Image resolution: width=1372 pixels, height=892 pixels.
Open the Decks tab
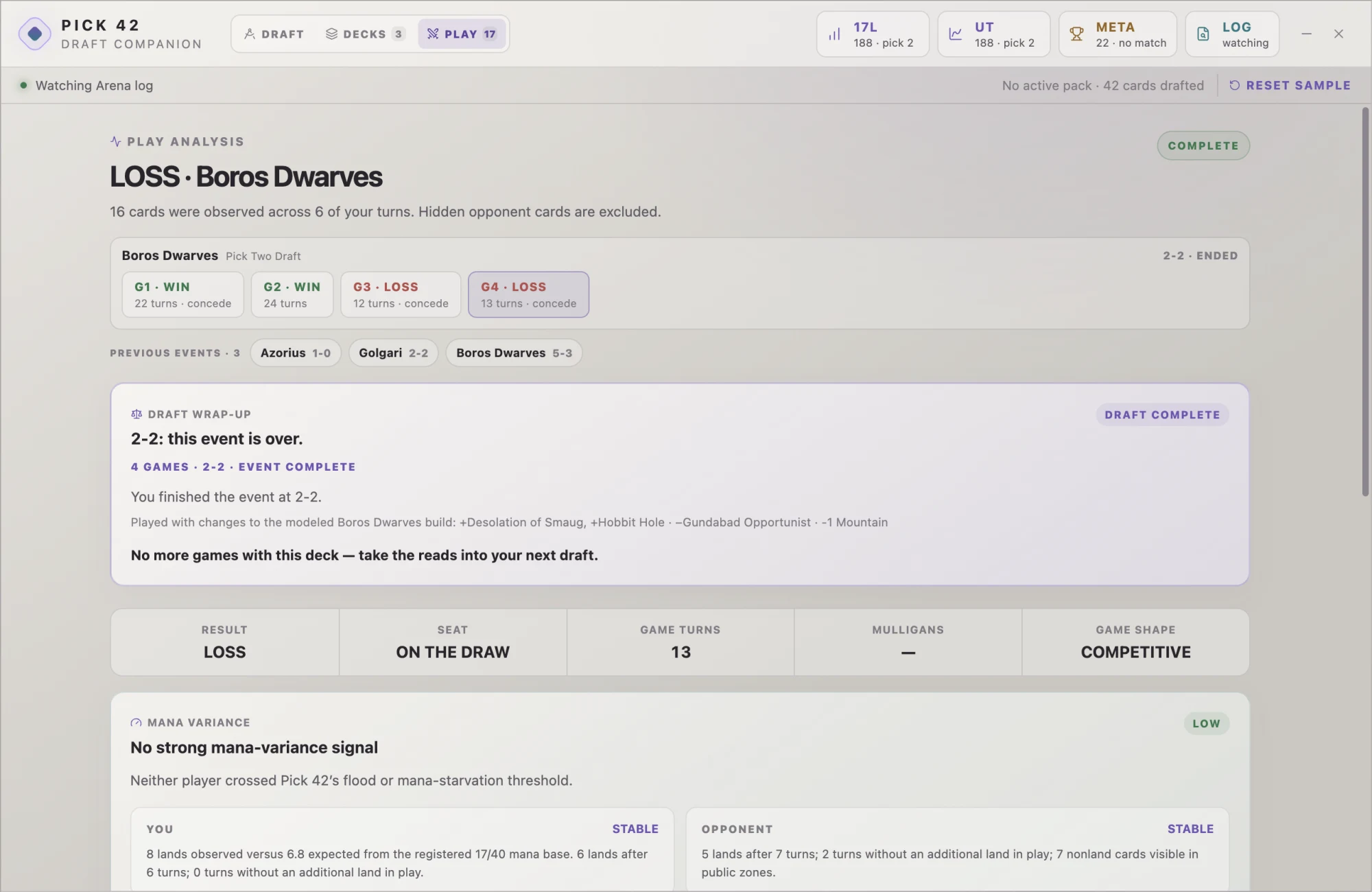[365, 34]
